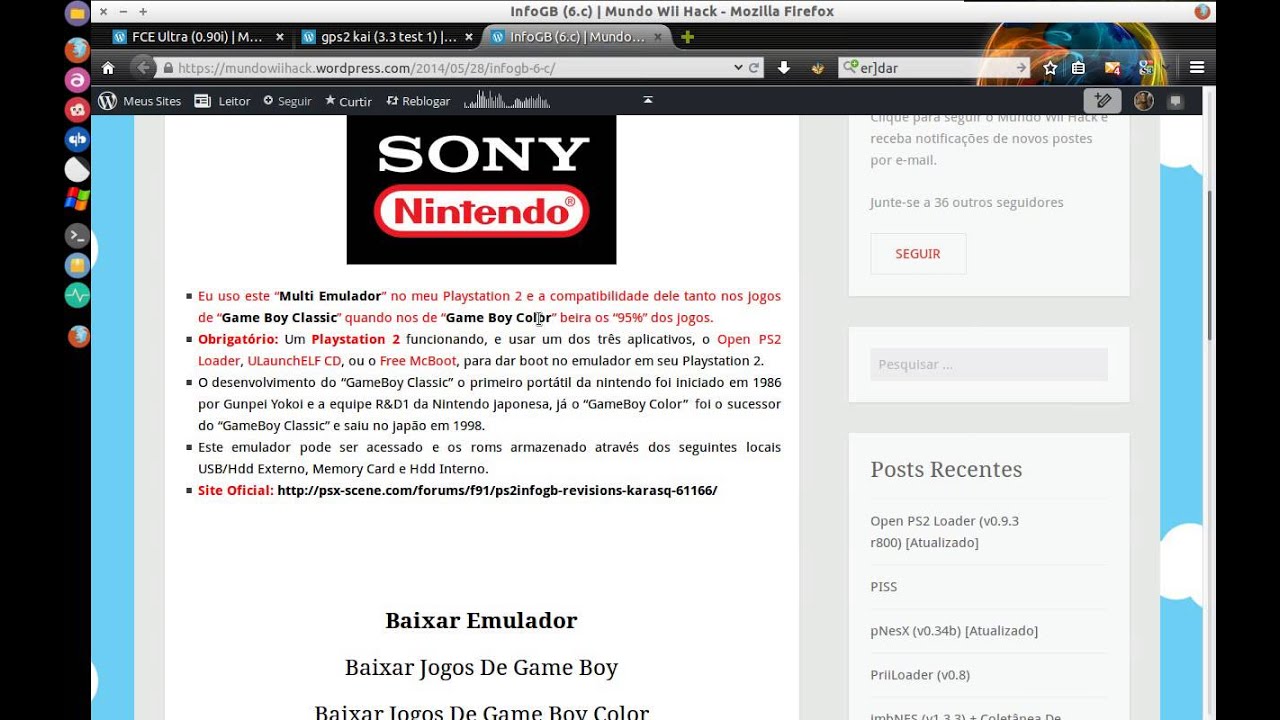Launch the top Firefox dock icon

coord(77,49)
